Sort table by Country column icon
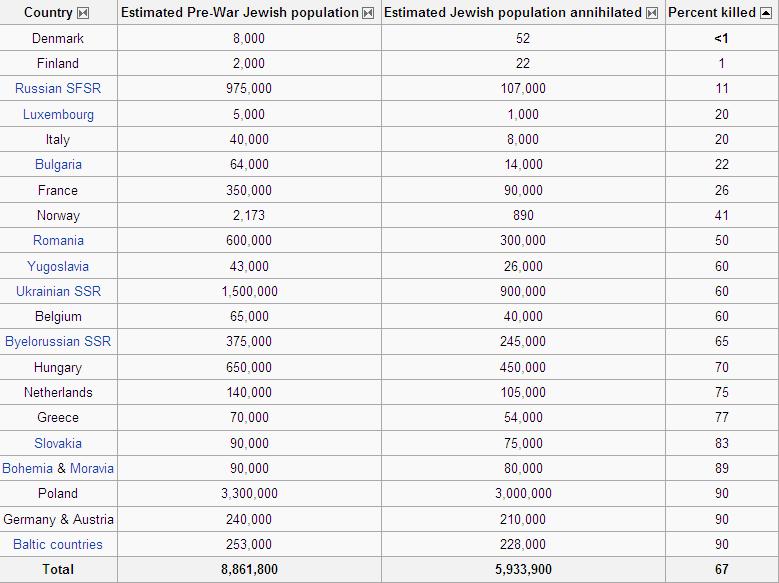 83,13
